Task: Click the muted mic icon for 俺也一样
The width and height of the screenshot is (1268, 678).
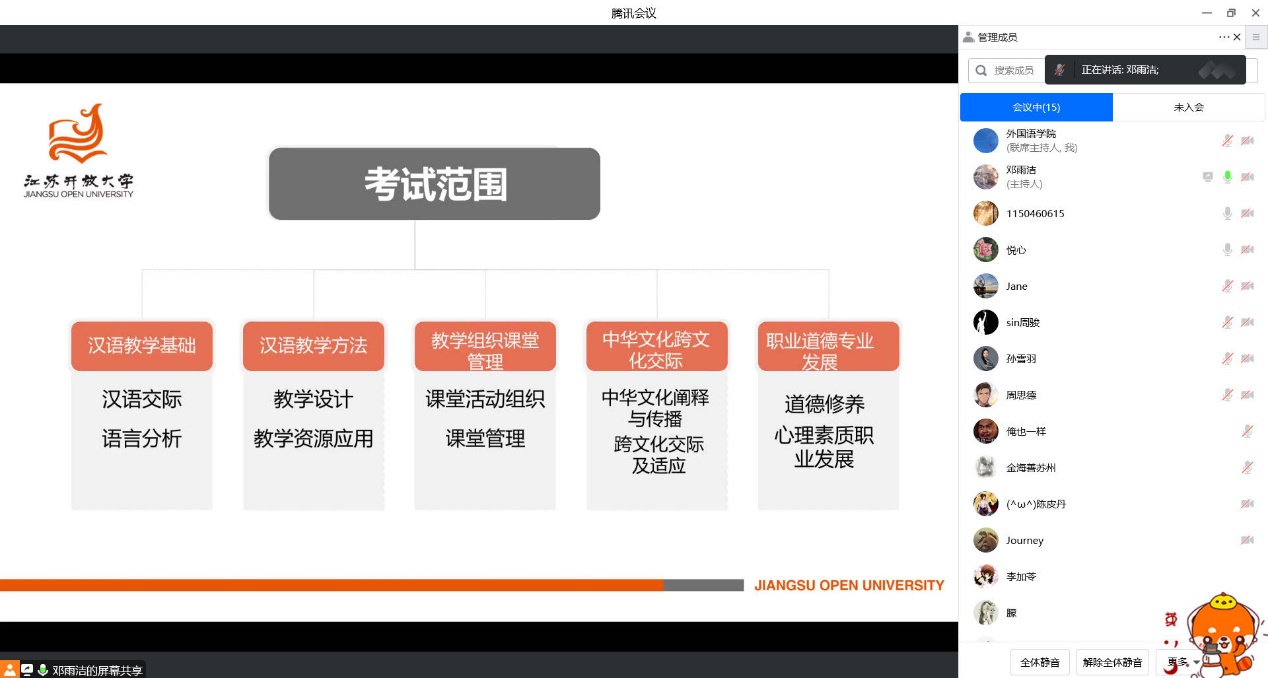Action: [1247, 431]
